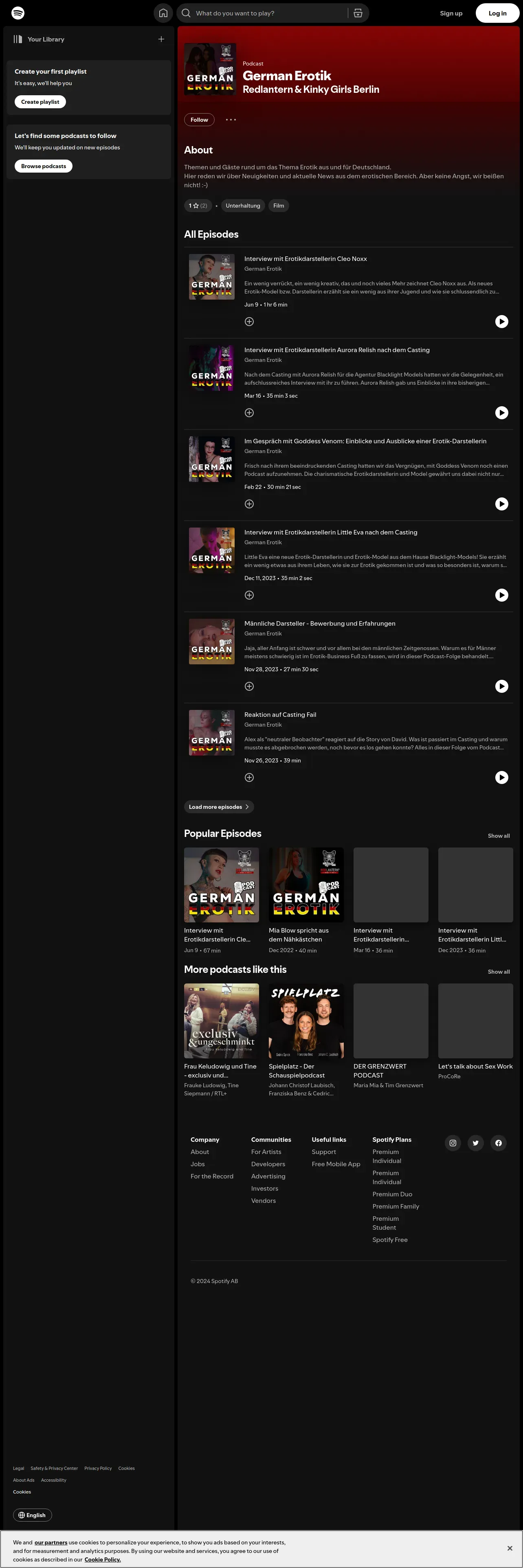Select the Film category chip
The width and height of the screenshot is (523, 1568).
[x=279, y=206]
